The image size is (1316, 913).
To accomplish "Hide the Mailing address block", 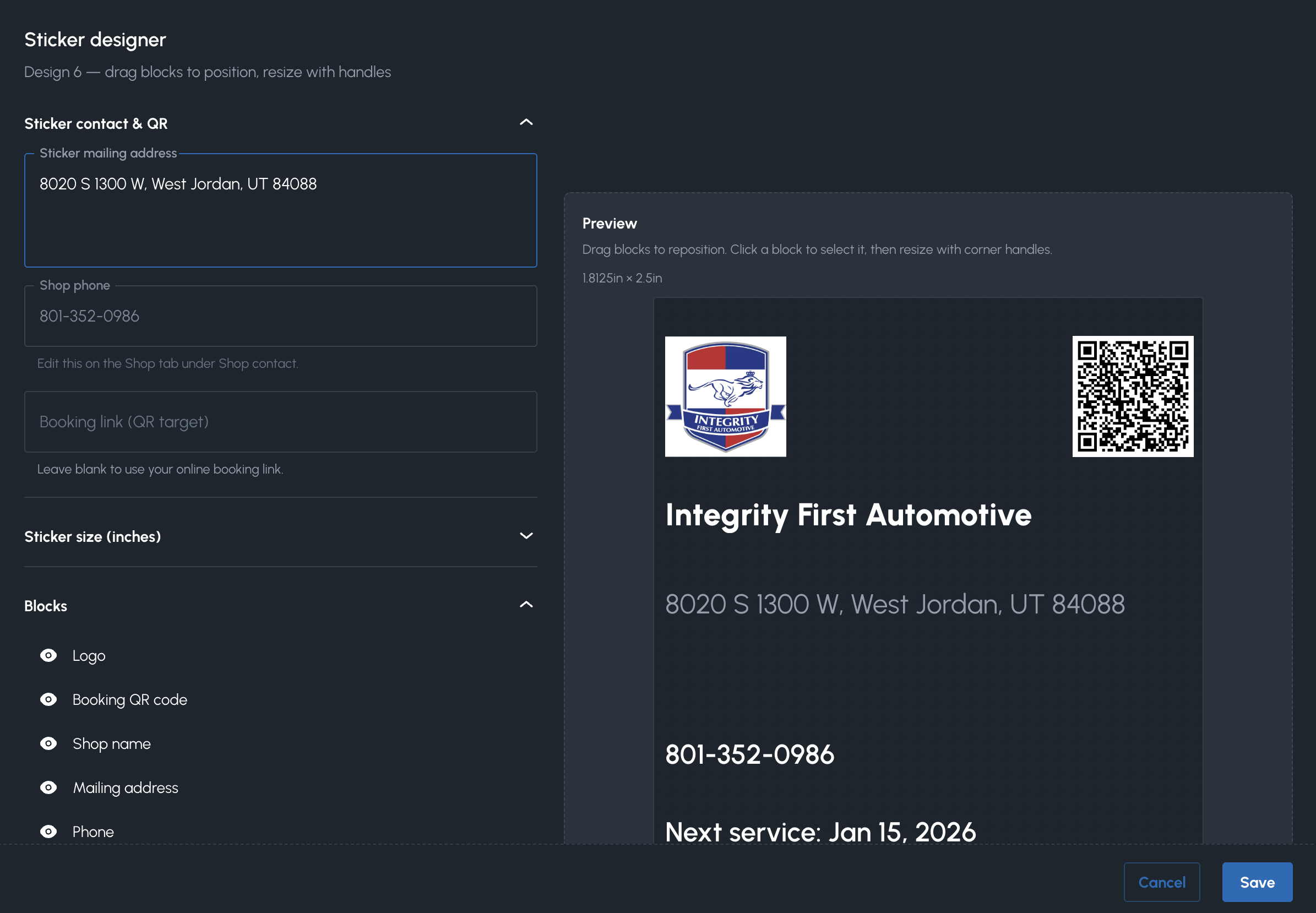I will [48, 787].
